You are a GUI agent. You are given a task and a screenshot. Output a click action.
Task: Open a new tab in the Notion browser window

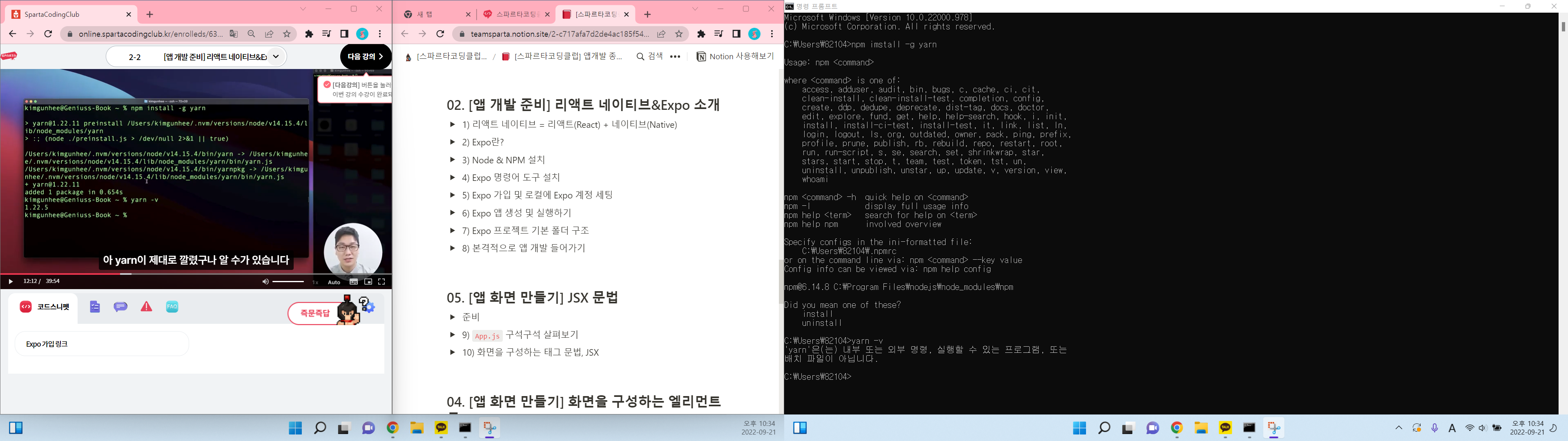[648, 15]
